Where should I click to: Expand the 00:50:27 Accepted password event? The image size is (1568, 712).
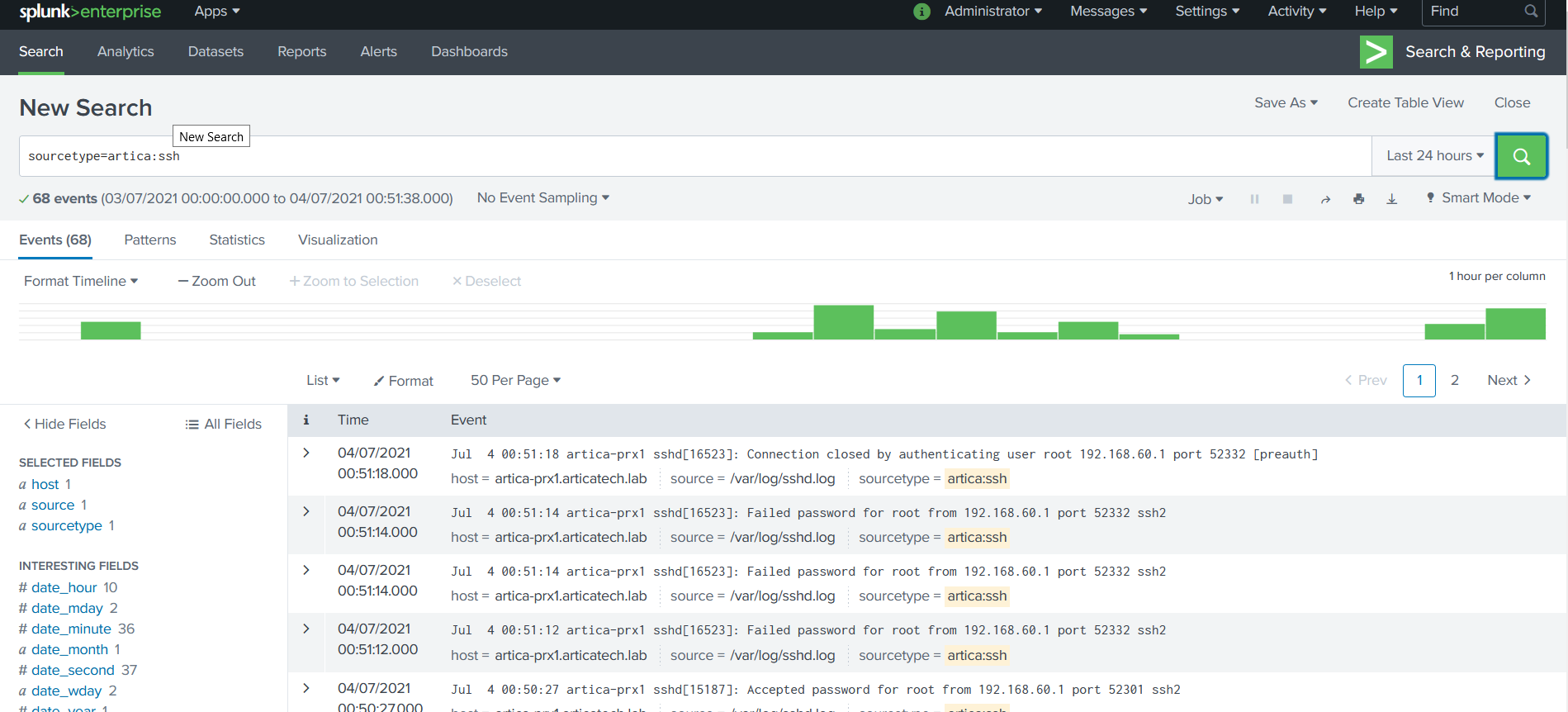pos(306,688)
